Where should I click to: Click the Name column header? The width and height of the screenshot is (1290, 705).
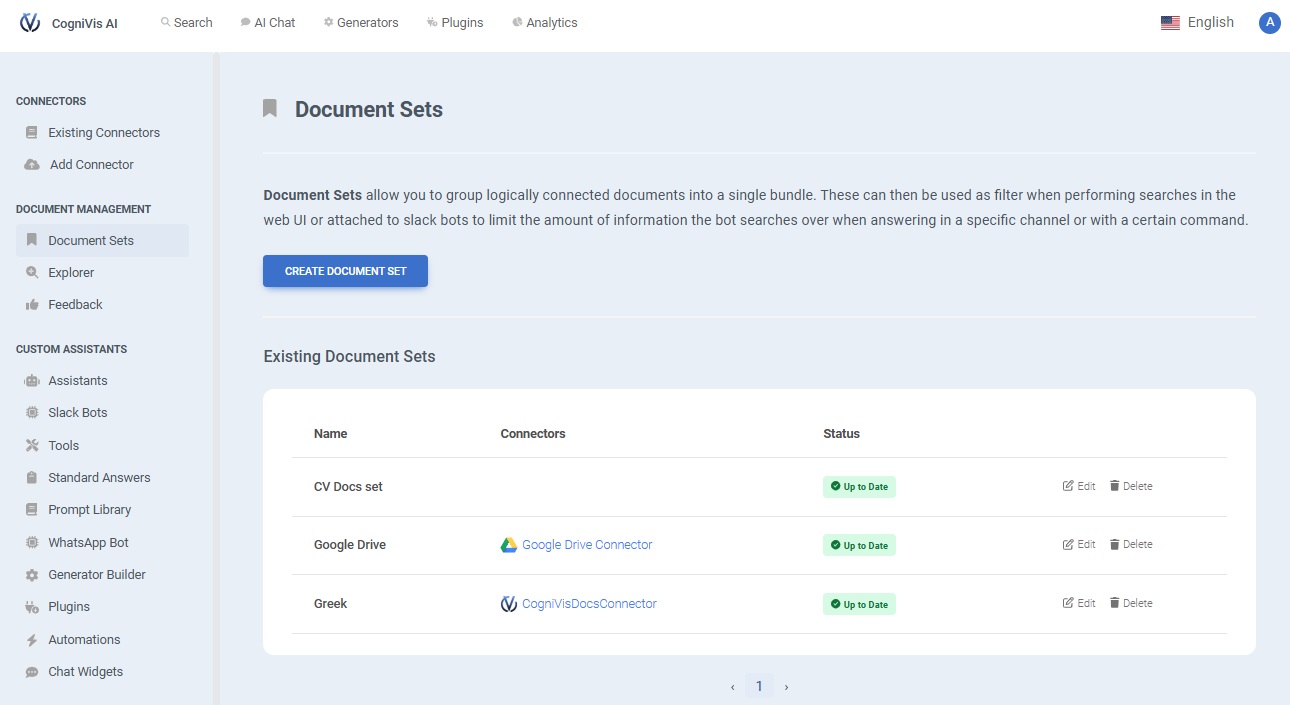(x=331, y=433)
